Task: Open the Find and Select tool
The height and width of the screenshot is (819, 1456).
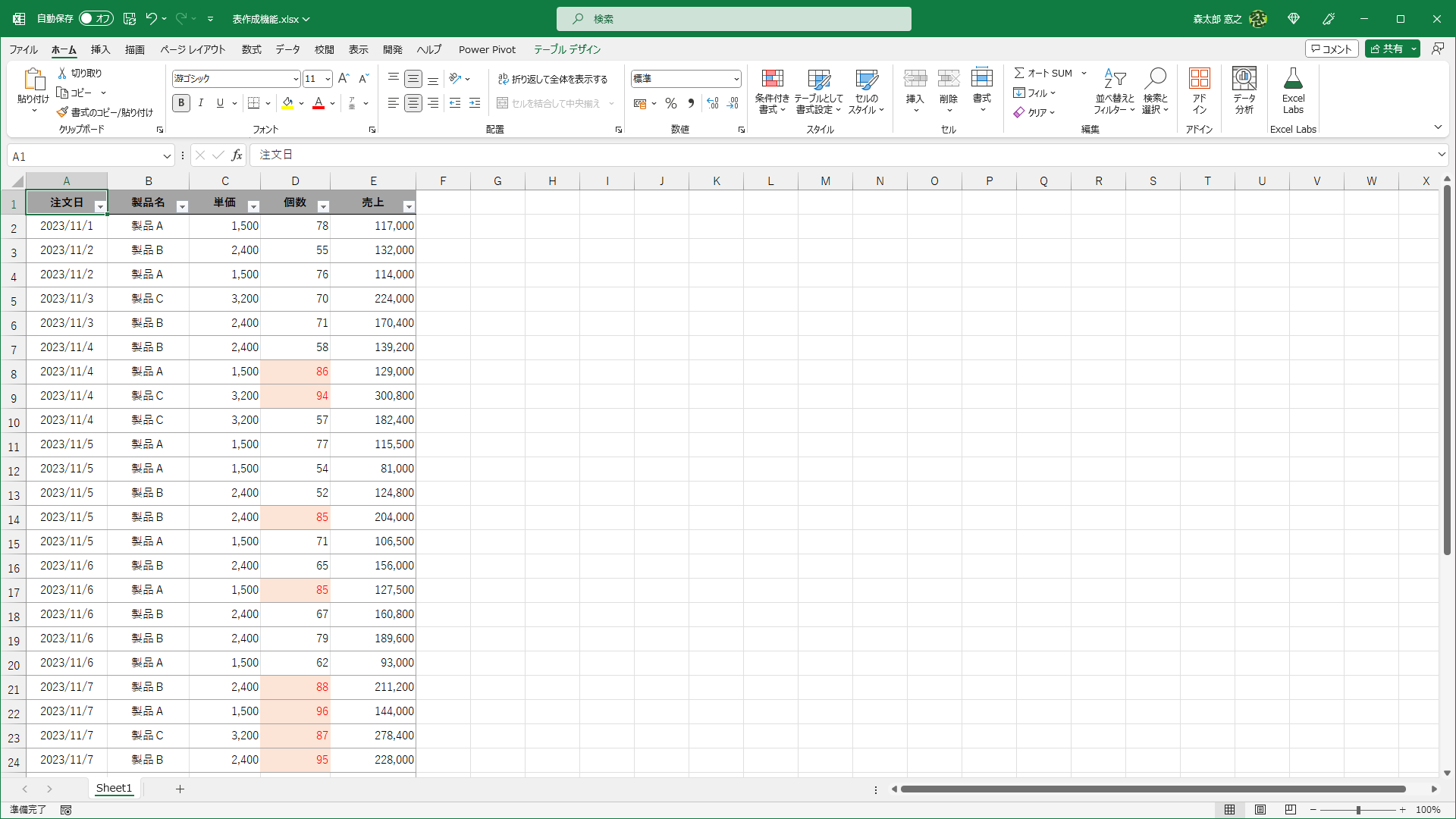Action: 1155,79
